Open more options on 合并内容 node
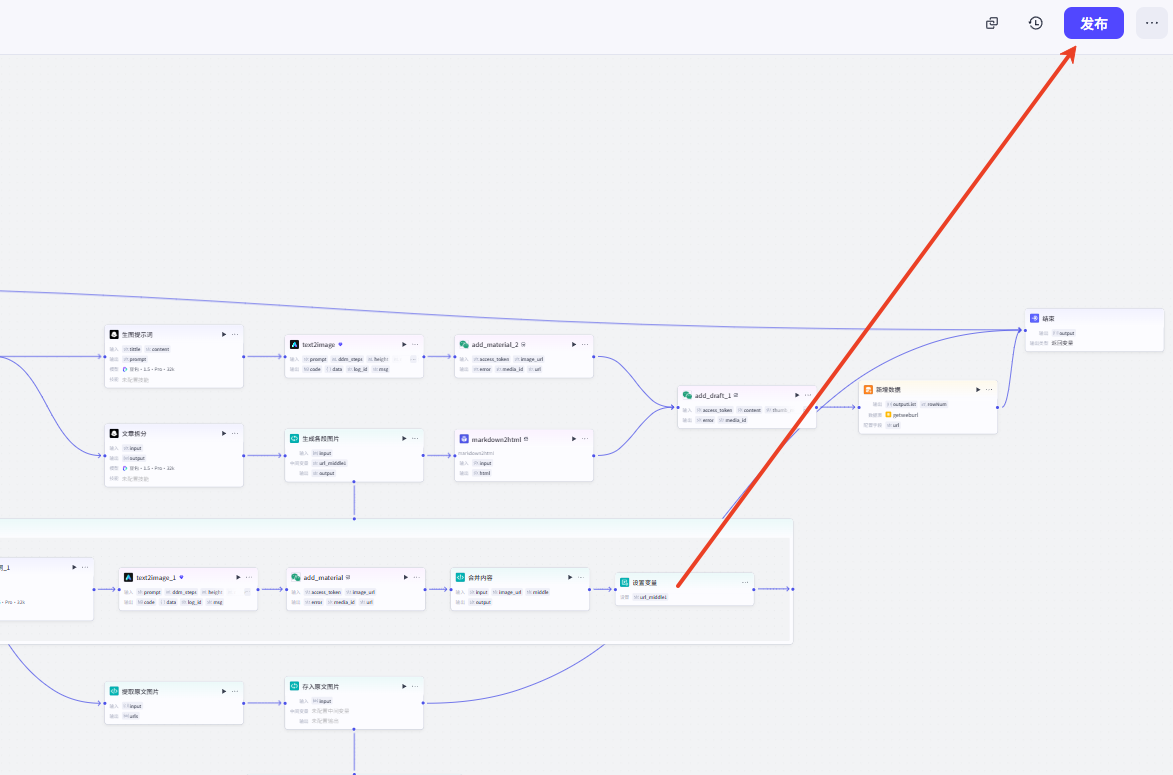Viewport: 1173px width, 775px height. point(581,578)
